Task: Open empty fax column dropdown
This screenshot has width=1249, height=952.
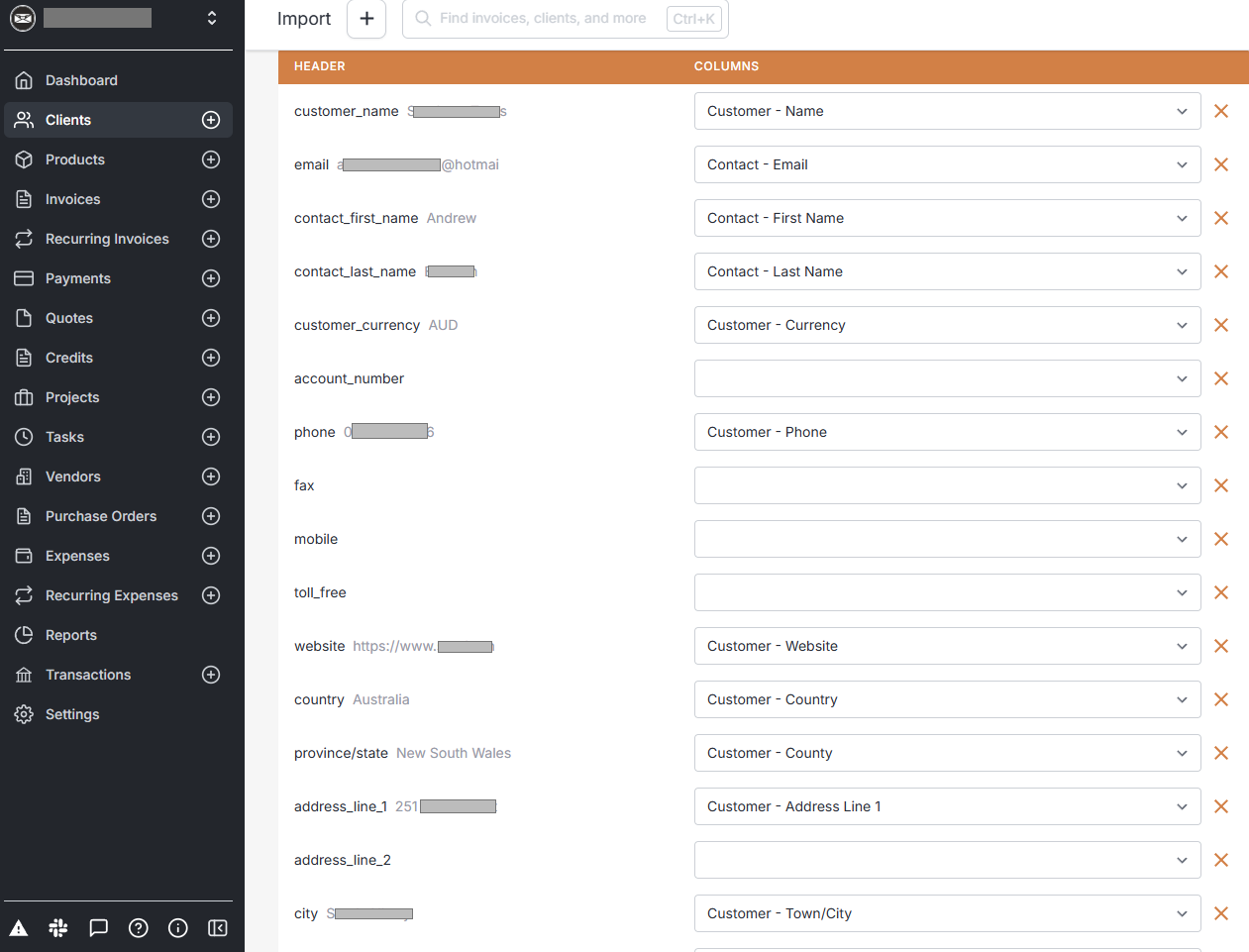Action: (947, 485)
